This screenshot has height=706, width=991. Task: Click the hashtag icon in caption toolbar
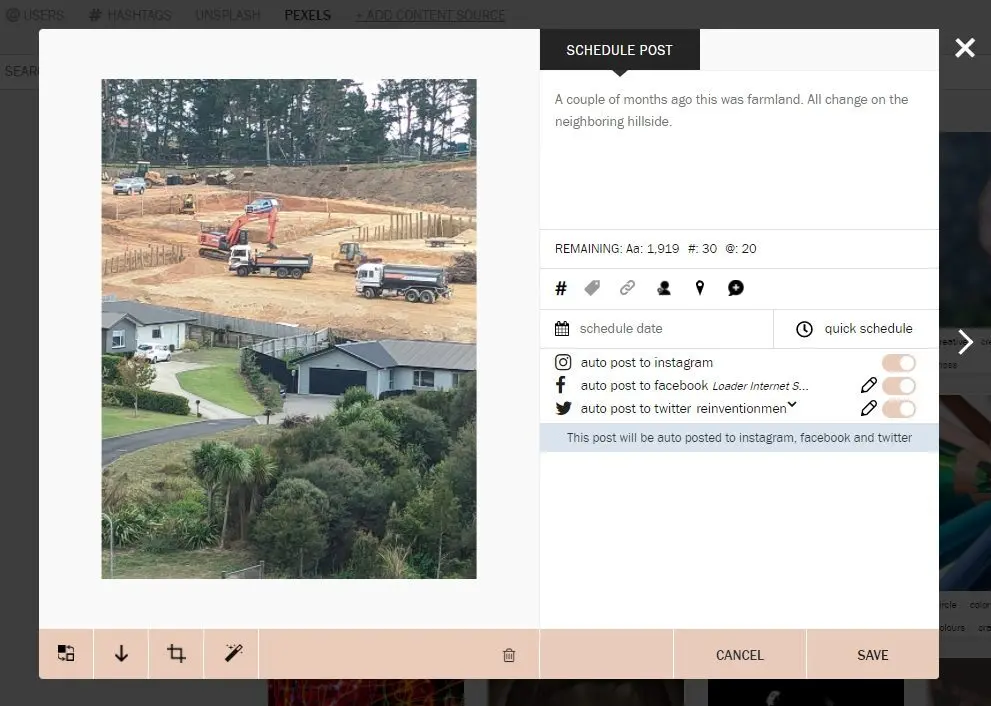[x=561, y=289]
